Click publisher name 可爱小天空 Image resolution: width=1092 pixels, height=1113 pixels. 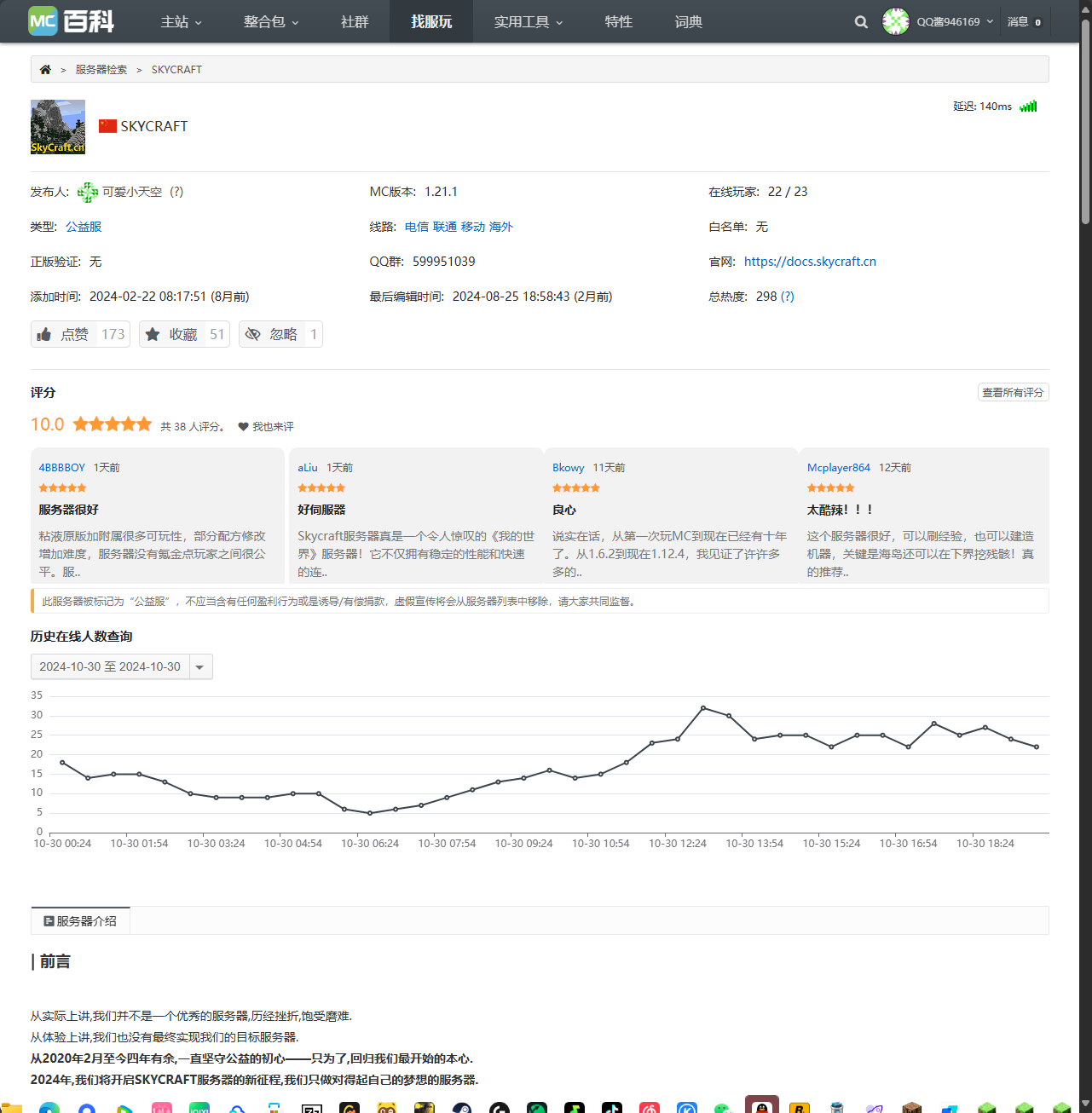[x=132, y=192]
